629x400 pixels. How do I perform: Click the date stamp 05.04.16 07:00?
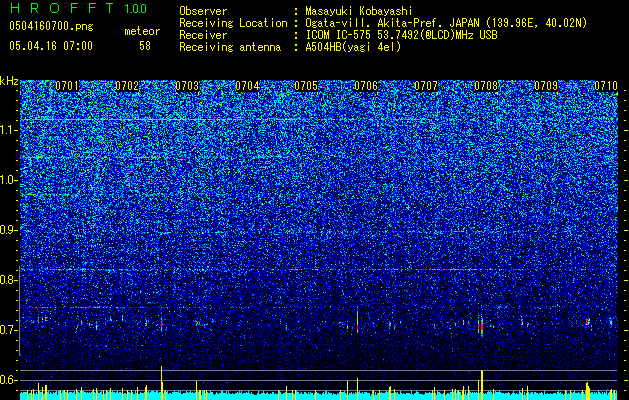click(51, 46)
